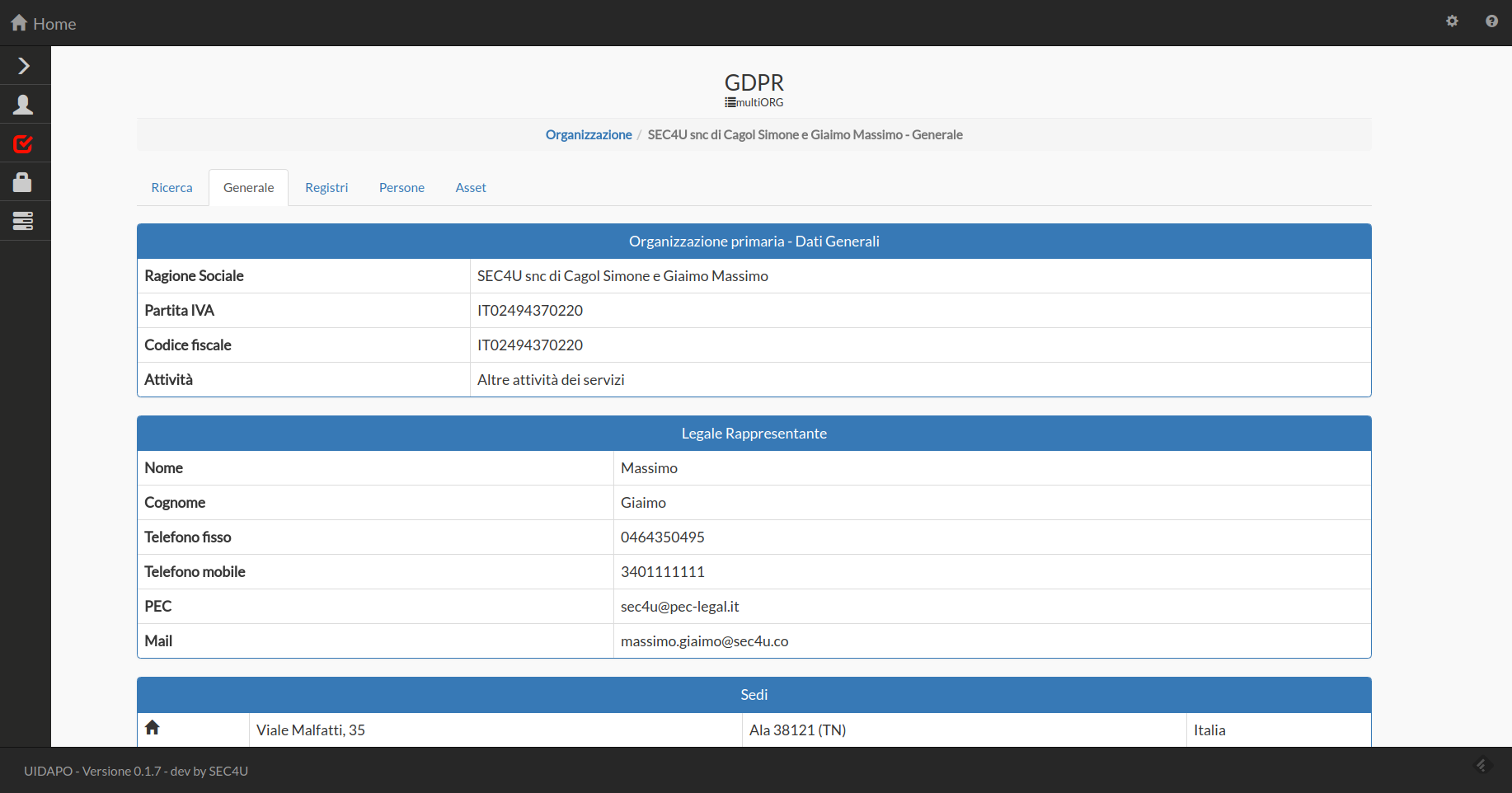
Task: Click the Organizzazione primaria - Dati Generali header
Action: (754, 242)
